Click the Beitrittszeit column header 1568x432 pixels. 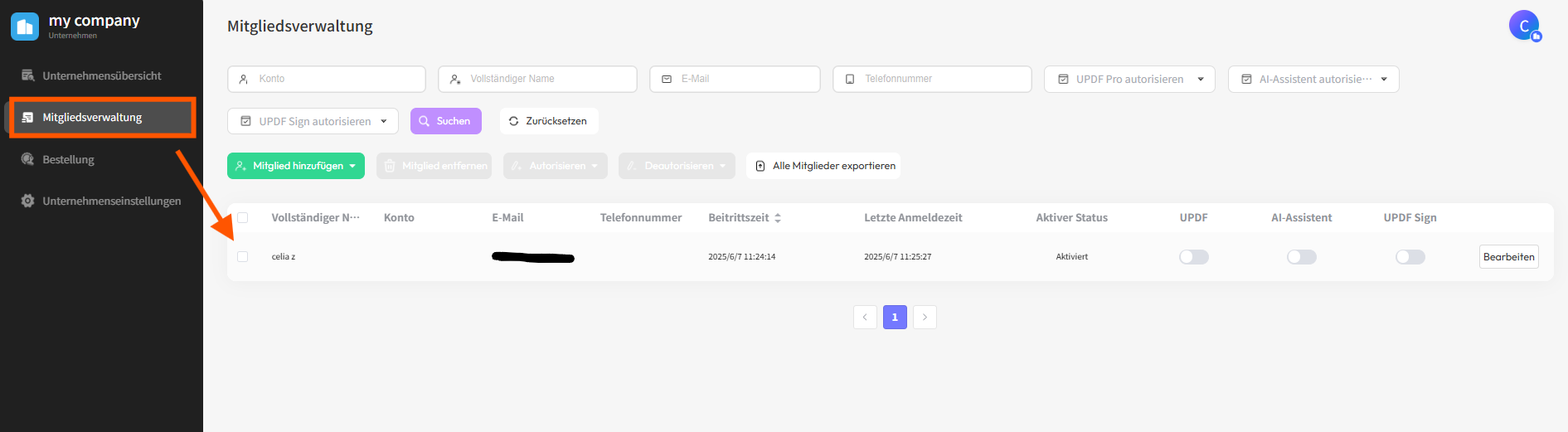point(739,217)
